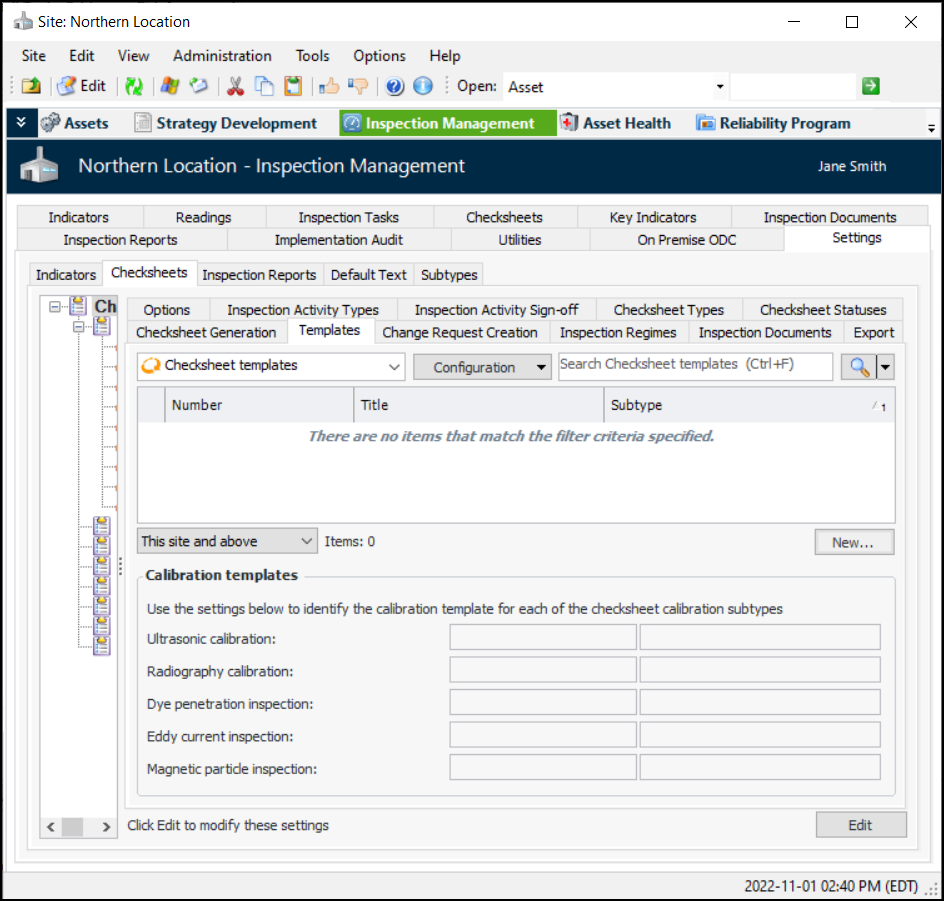
Task: Click the Search Checksheet templates field
Action: point(695,366)
